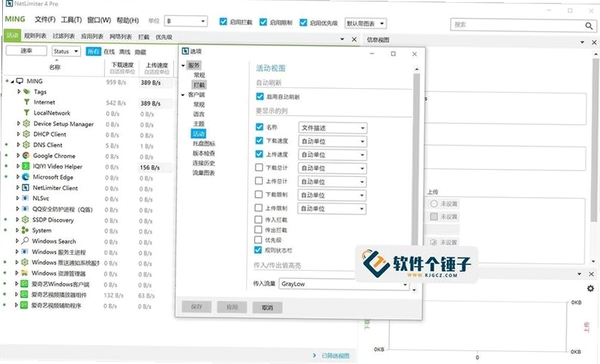Open the Status filter dropdown

point(66,51)
